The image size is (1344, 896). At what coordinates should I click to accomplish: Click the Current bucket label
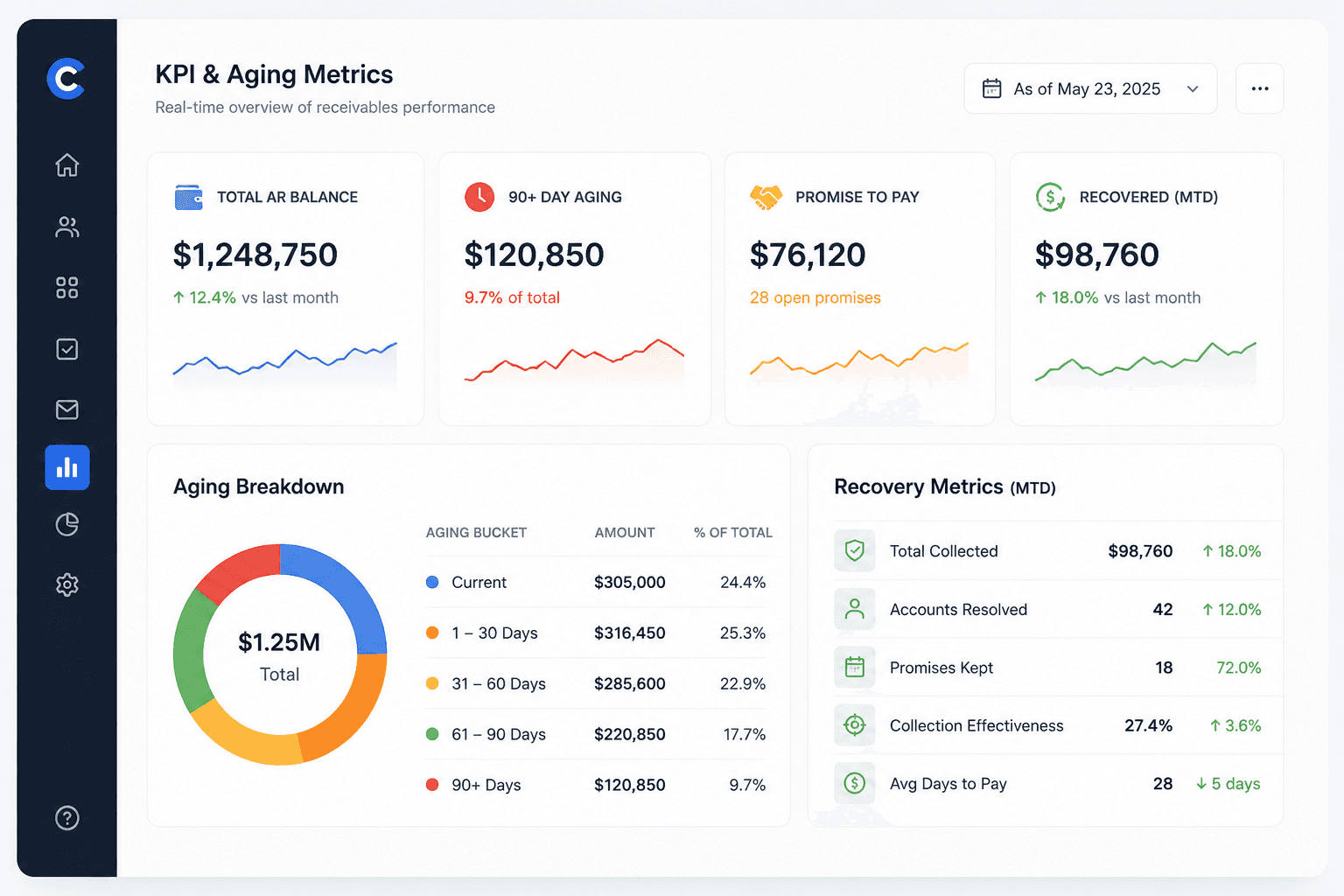tap(479, 582)
